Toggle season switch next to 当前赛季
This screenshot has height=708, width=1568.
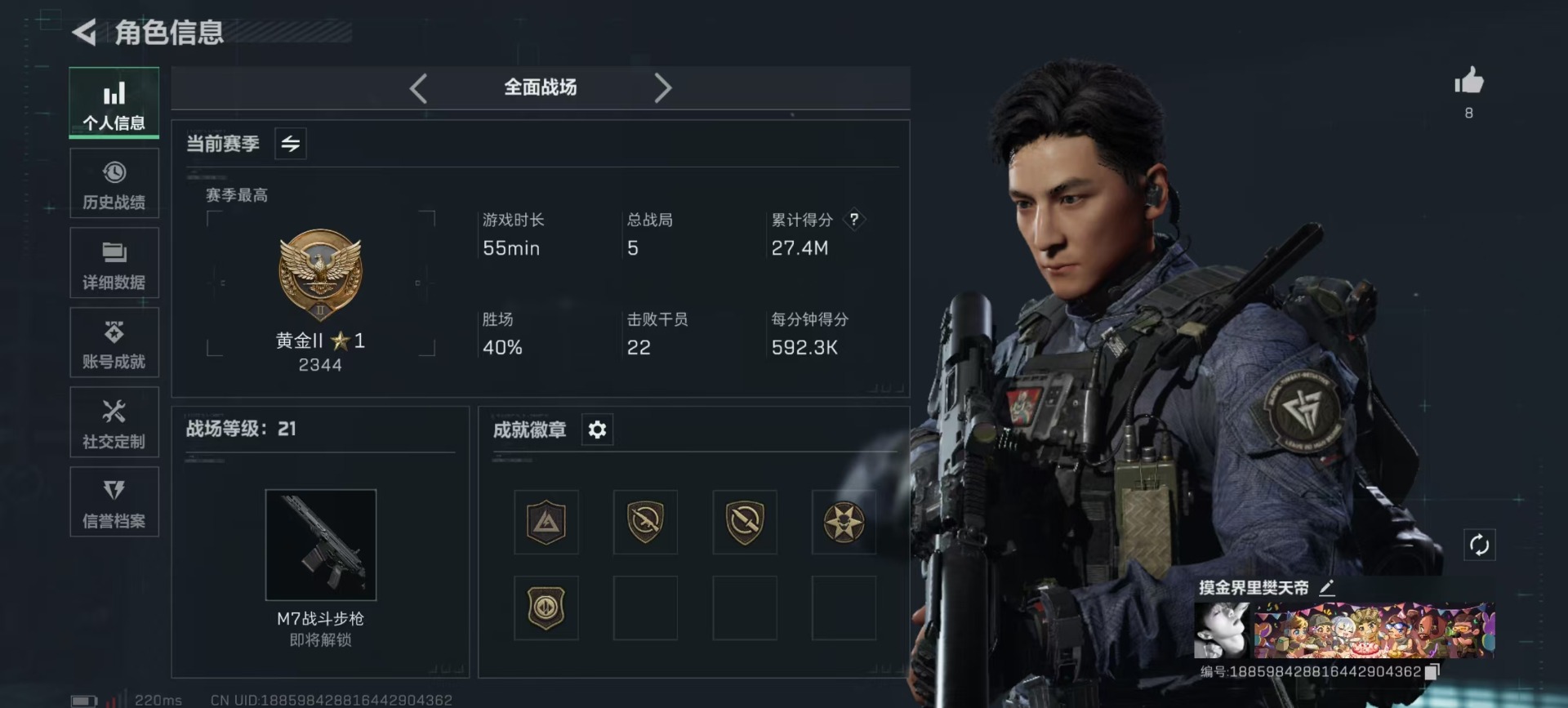[291, 144]
